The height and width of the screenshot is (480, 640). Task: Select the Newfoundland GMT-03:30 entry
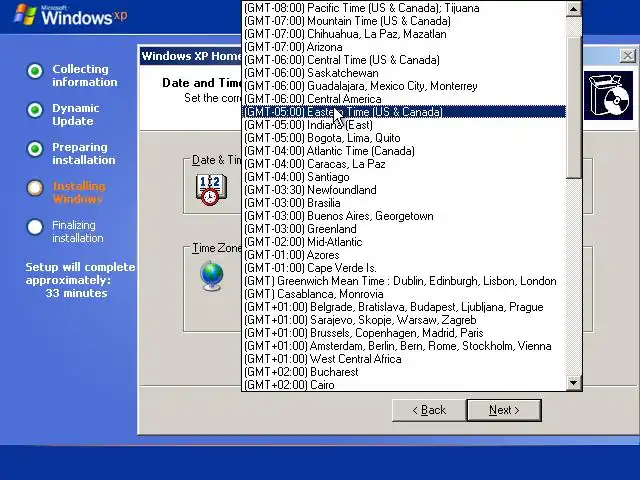coord(404,190)
